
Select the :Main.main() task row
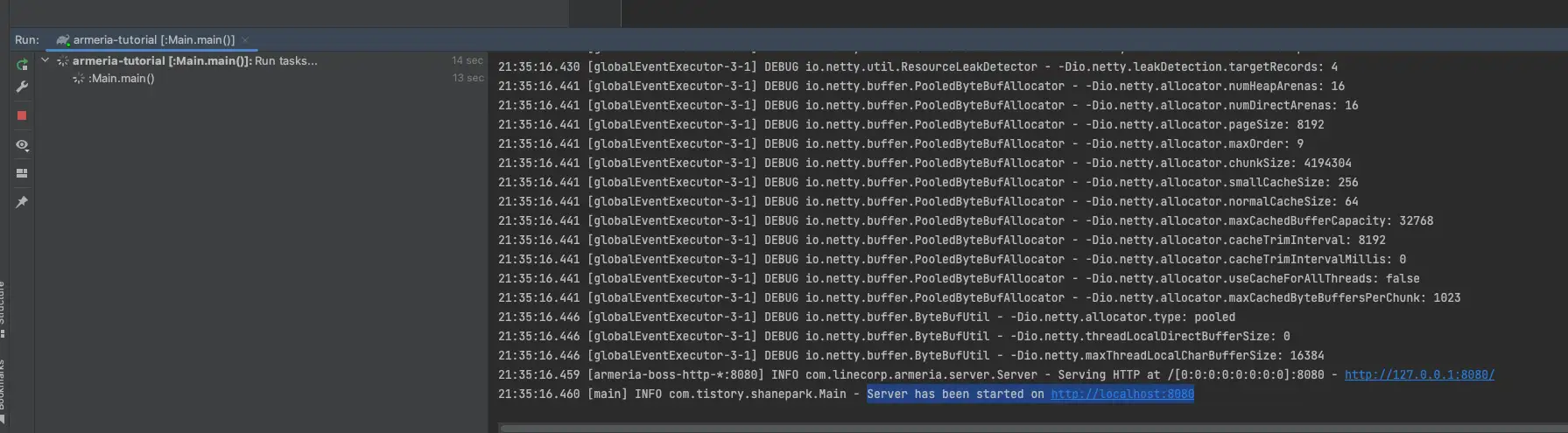[x=262, y=79]
